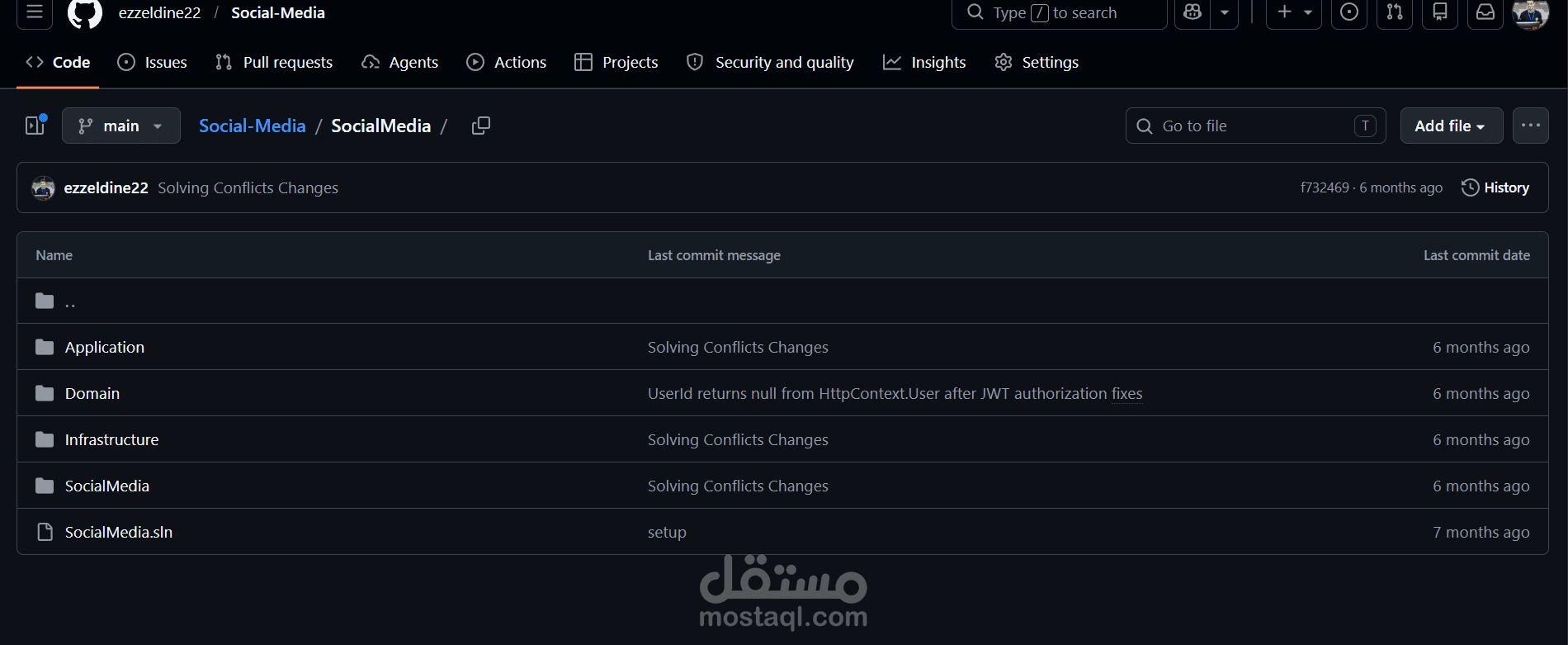This screenshot has width=1568, height=645.
Task: Open ezzeldine22 owner link in header
Action: (x=160, y=12)
